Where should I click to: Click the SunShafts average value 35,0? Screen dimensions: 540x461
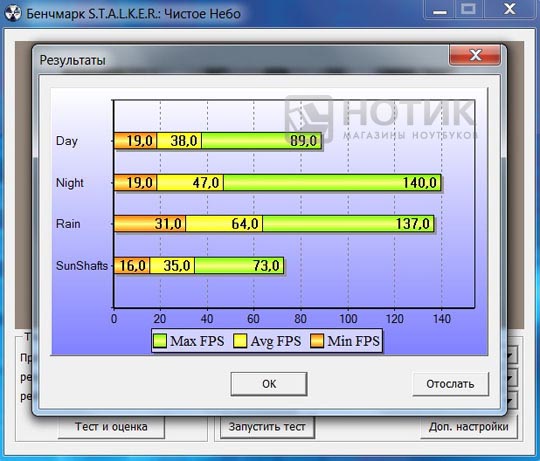coord(177,265)
